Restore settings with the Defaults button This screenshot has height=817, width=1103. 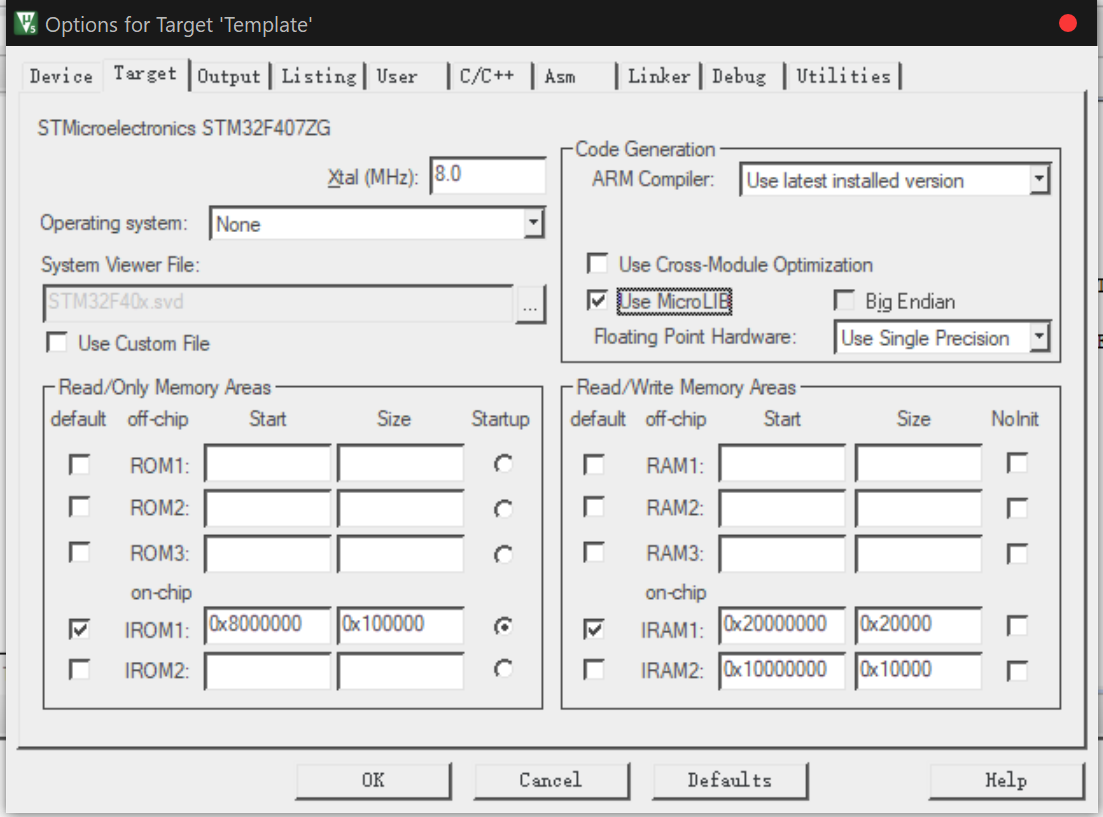tap(729, 780)
